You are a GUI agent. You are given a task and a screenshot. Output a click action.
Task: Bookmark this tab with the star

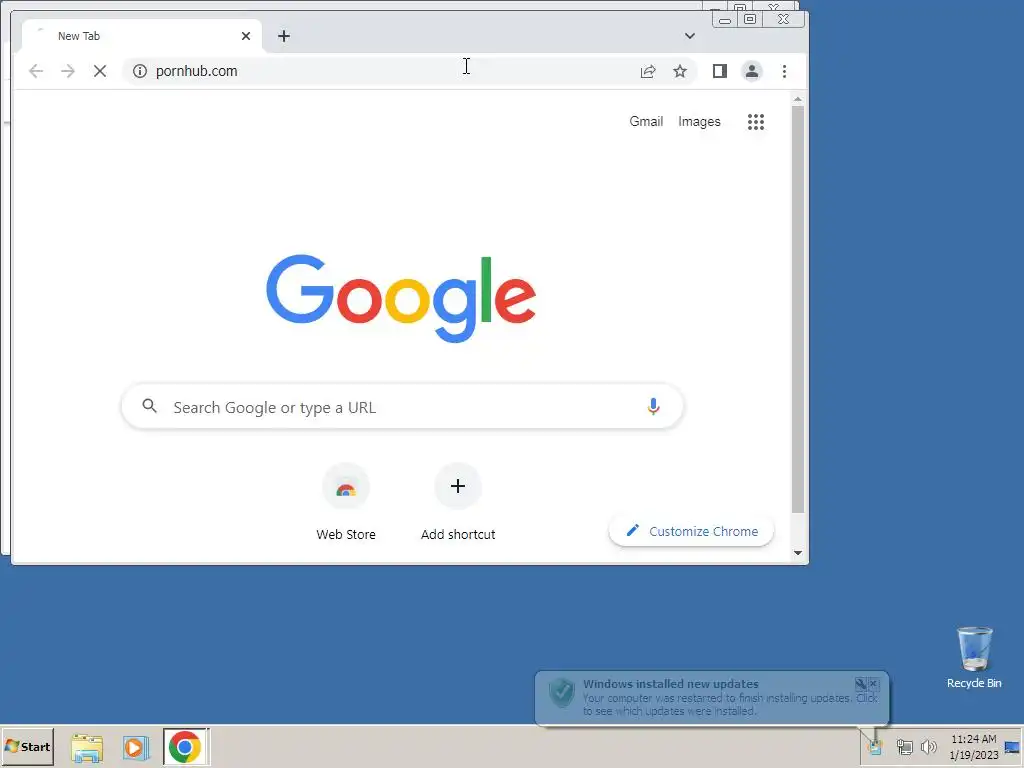pos(680,71)
